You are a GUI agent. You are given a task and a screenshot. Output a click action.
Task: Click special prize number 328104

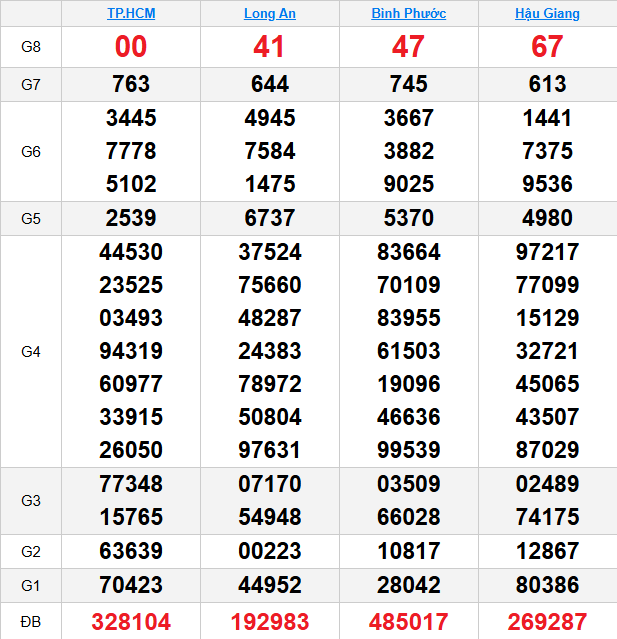click(131, 621)
